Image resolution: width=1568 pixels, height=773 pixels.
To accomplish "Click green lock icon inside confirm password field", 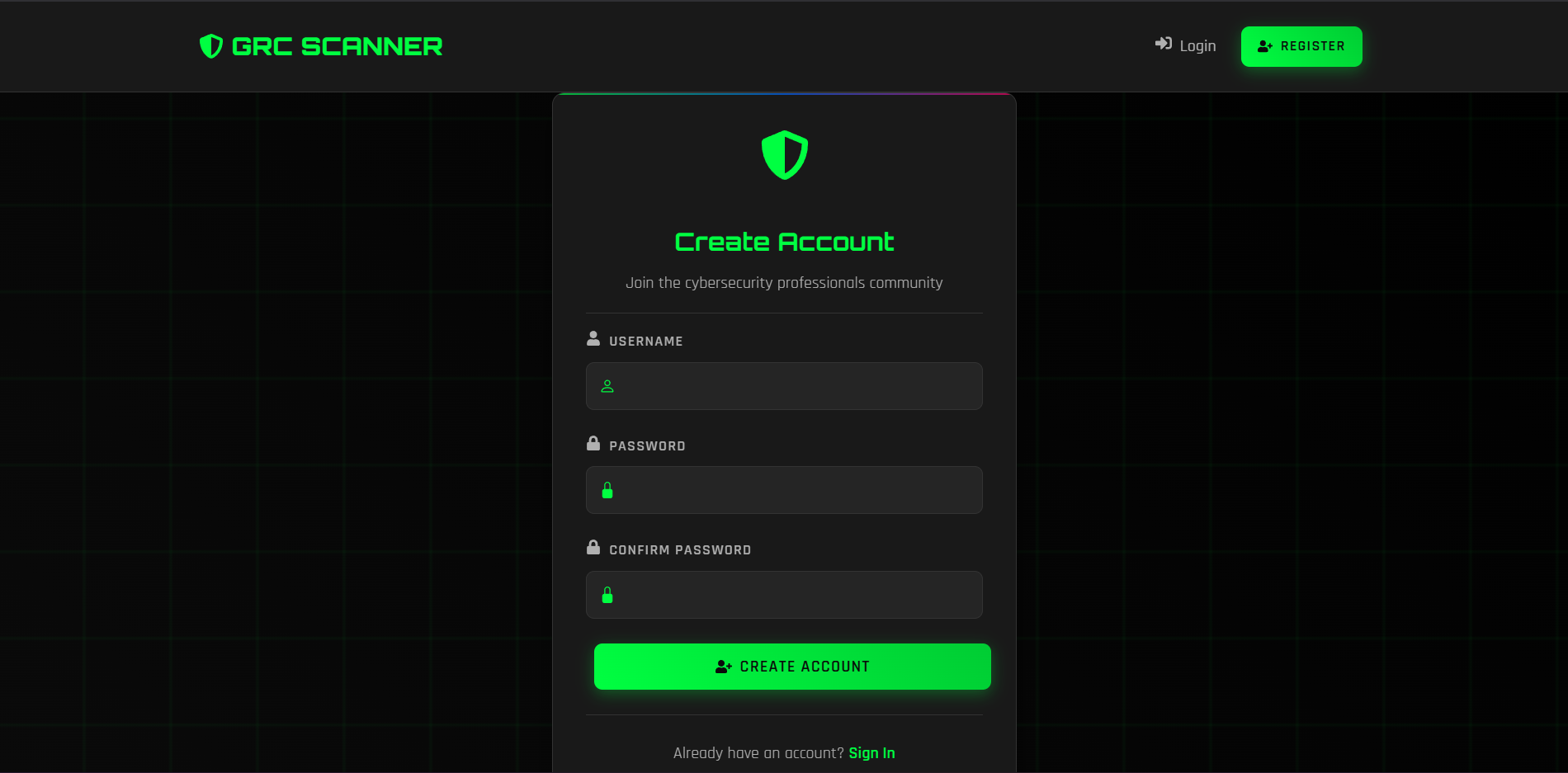I will pyautogui.click(x=607, y=595).
